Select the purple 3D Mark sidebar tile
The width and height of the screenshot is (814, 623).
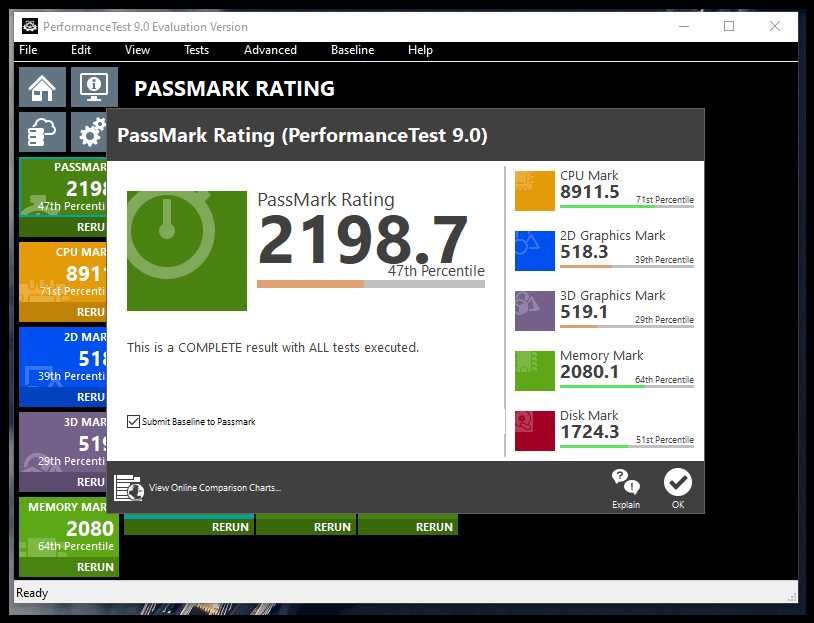click(63, 443)
